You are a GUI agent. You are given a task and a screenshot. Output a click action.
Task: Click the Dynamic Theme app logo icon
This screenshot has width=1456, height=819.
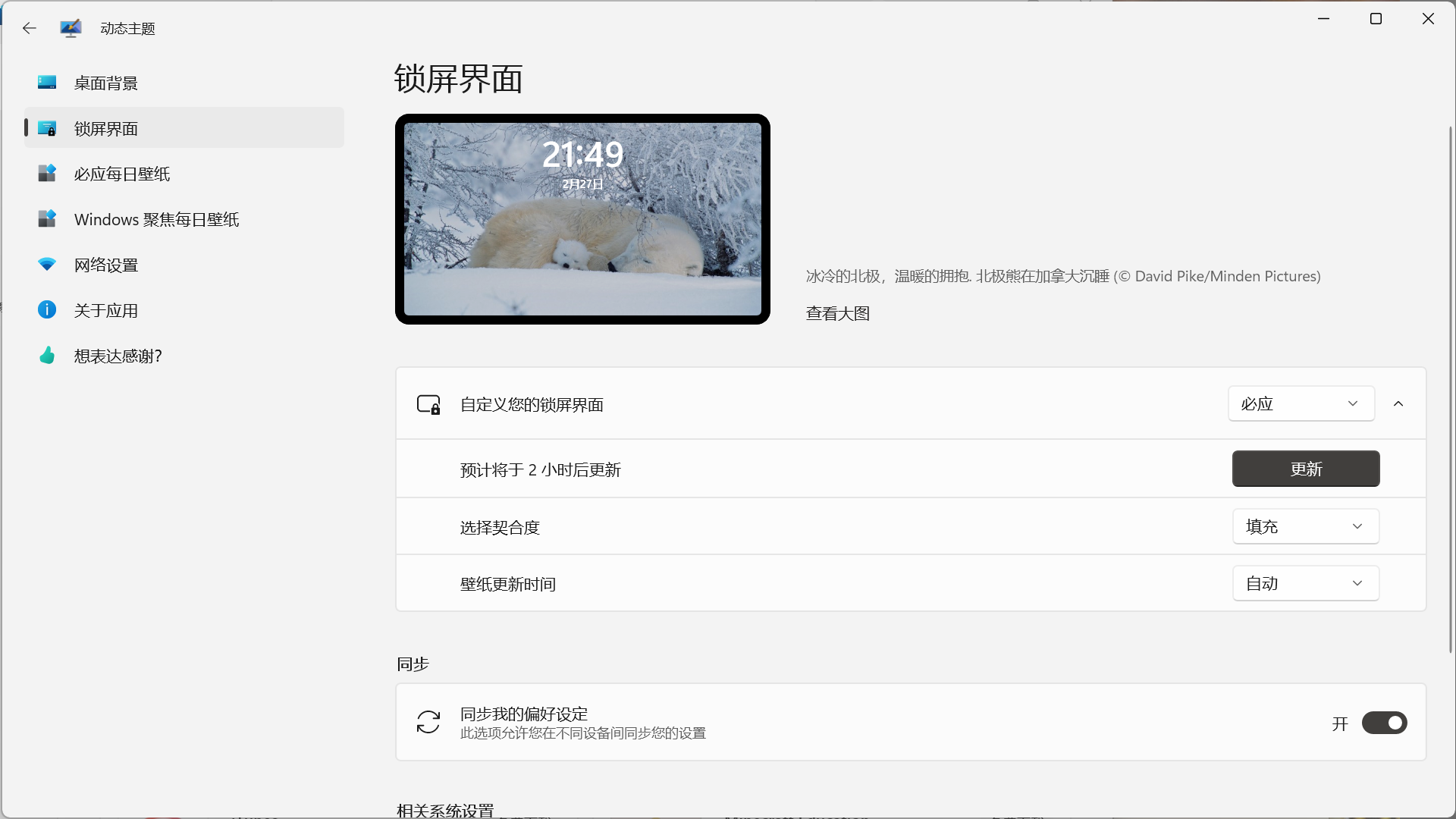click(71, 28)
